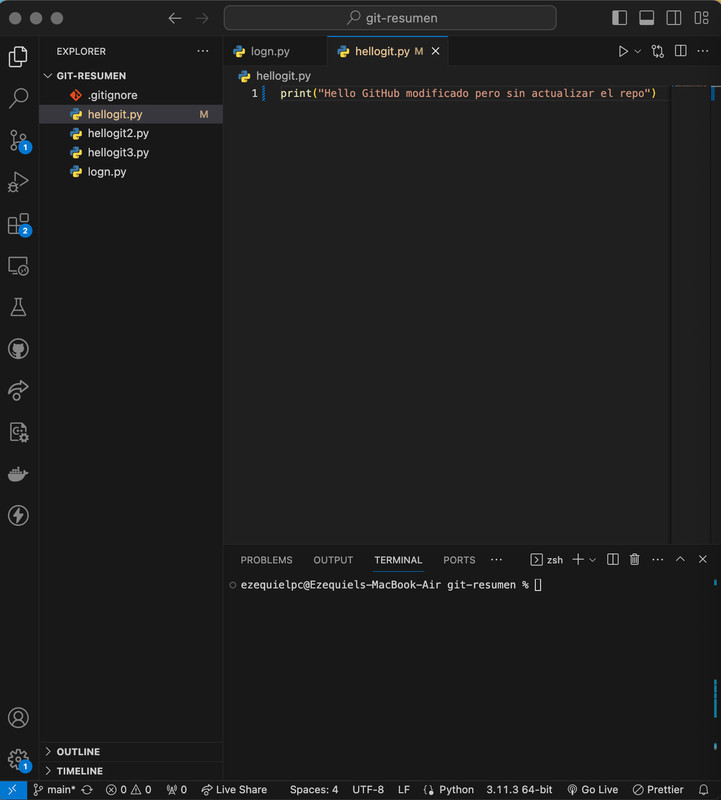
Task: Open Source Control view with 1 change
Action: tap(18, 140)
